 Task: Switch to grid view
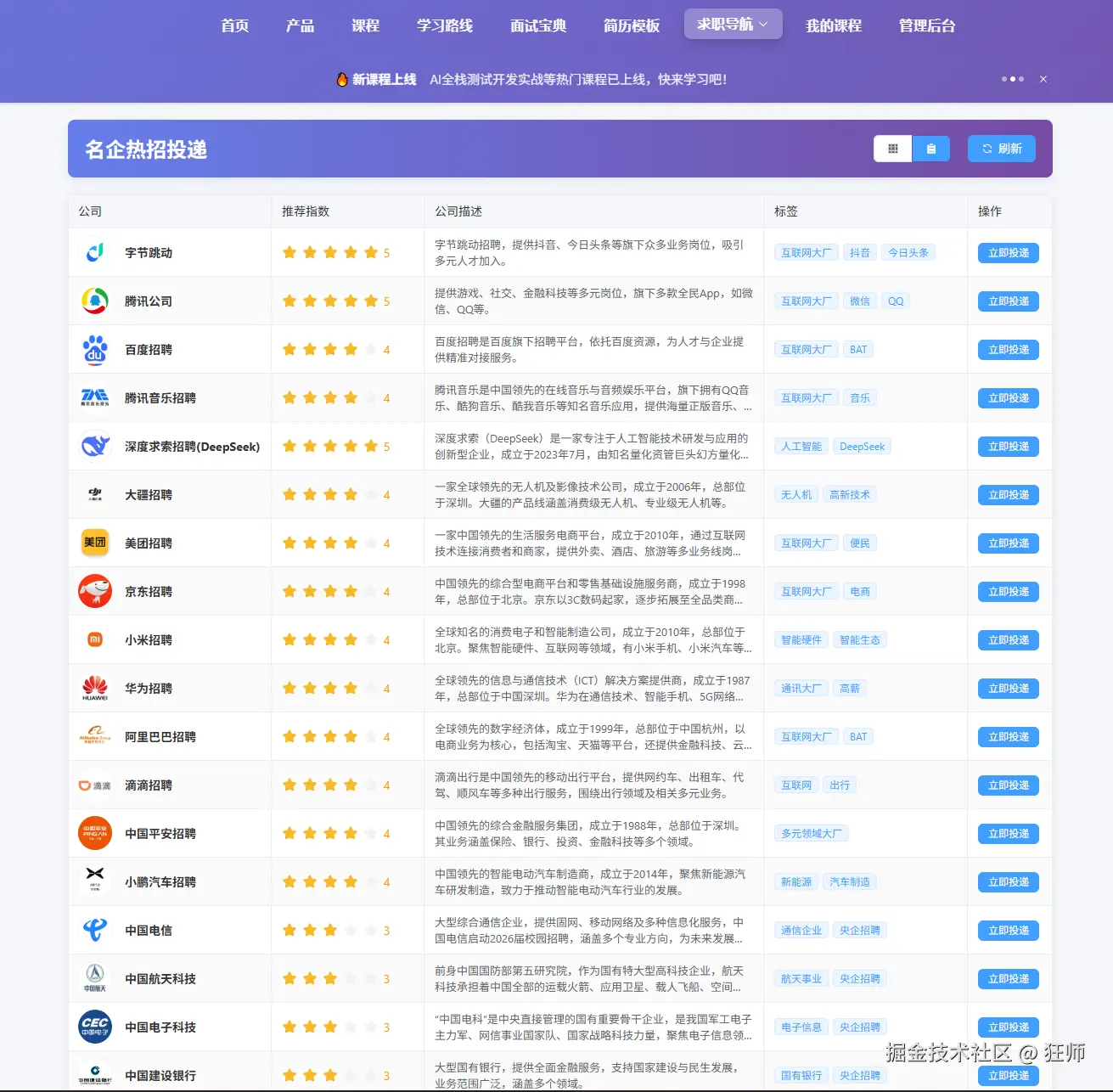[x=893, y=149]
